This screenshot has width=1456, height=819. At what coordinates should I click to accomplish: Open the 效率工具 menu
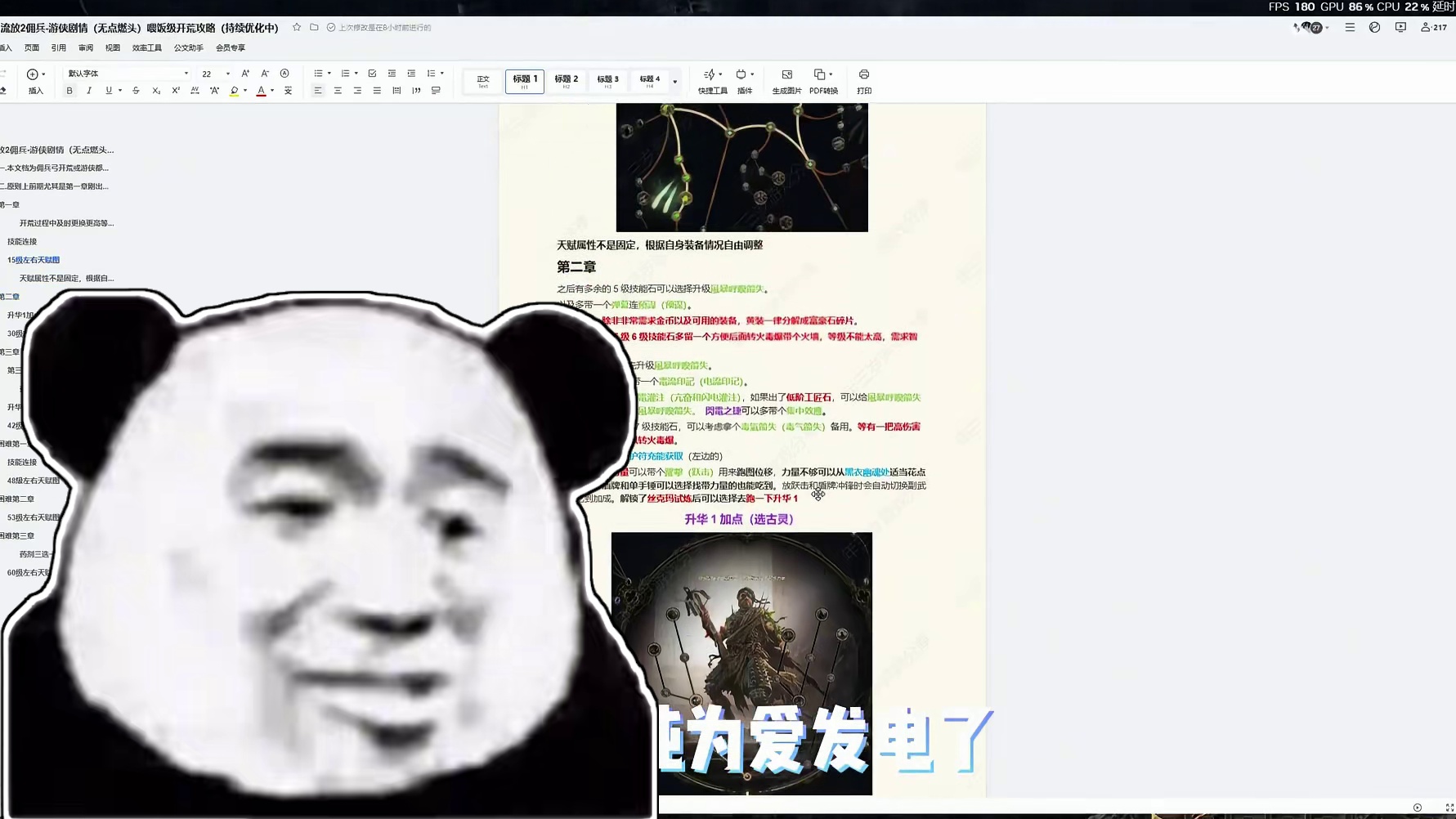tap(146, 47)
